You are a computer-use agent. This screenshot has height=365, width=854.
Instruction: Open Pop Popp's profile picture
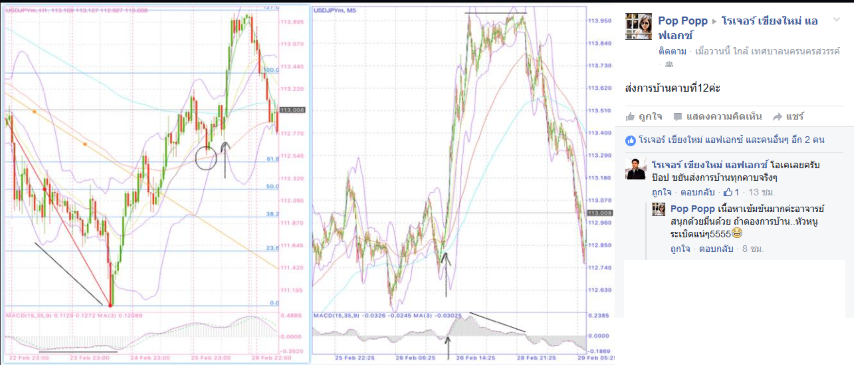[638, 27]
